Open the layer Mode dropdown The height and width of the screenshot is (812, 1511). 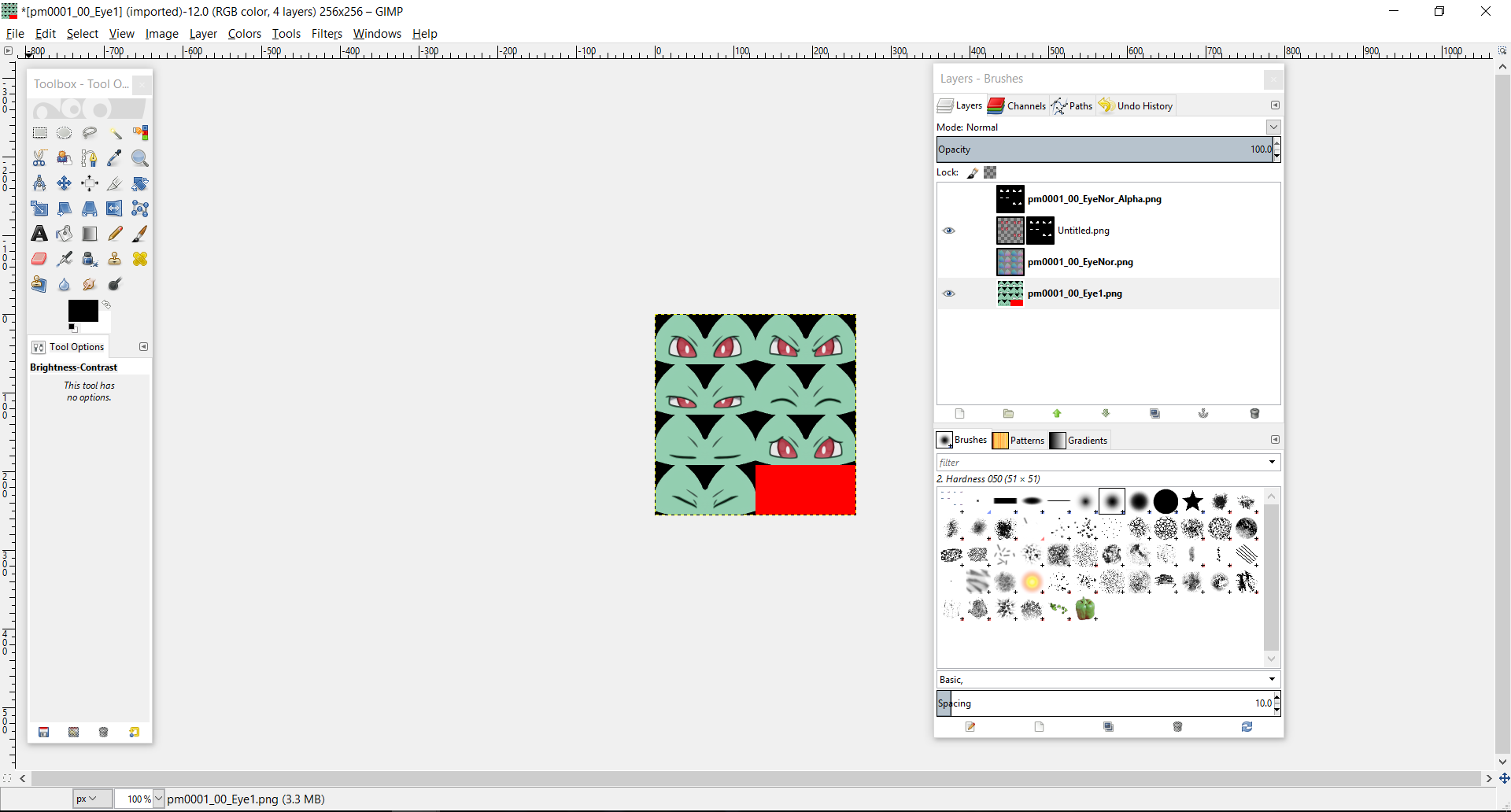click(x=1273, y=127)
